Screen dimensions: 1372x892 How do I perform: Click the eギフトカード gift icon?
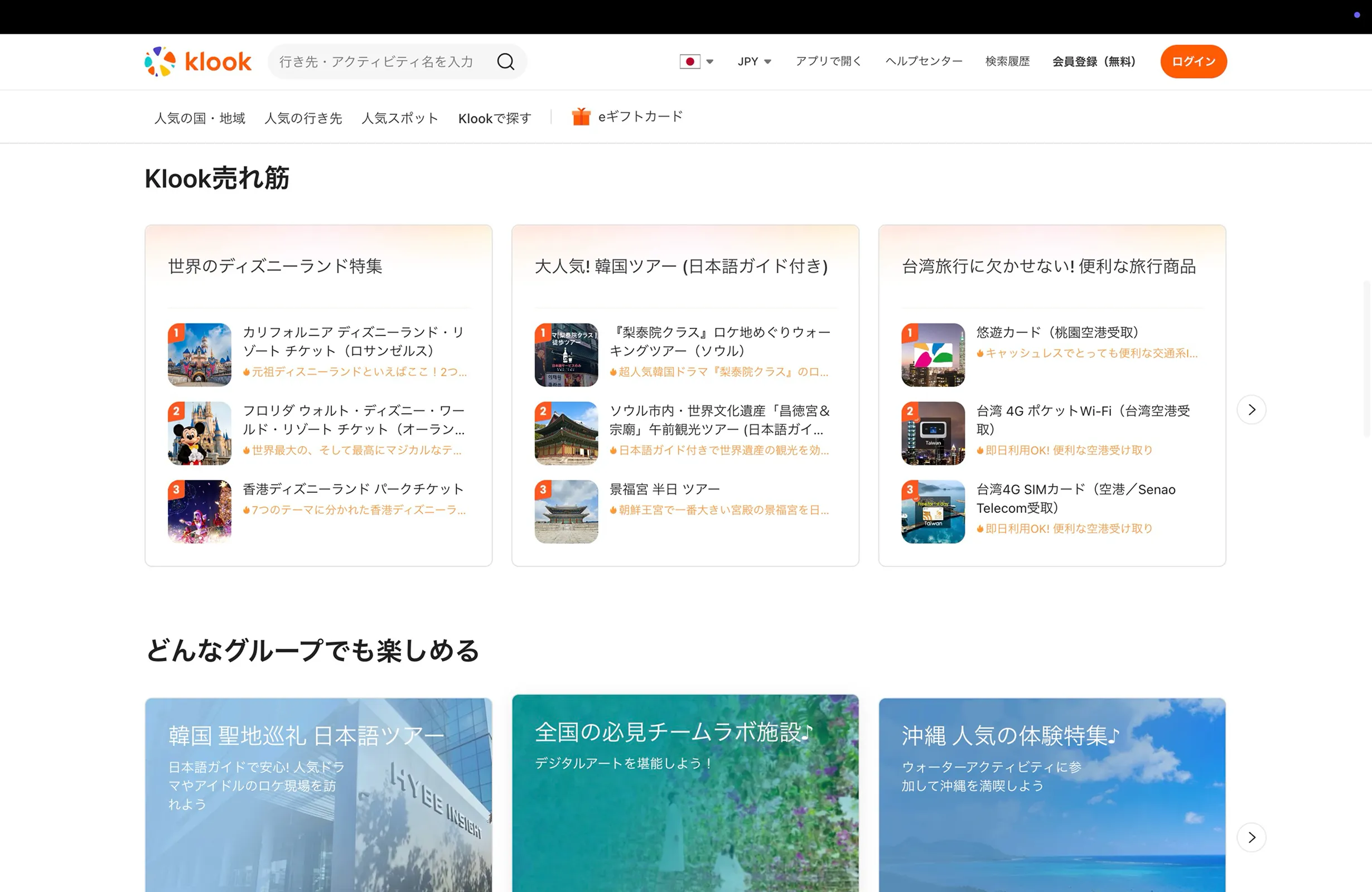click(x=581, y=117)
